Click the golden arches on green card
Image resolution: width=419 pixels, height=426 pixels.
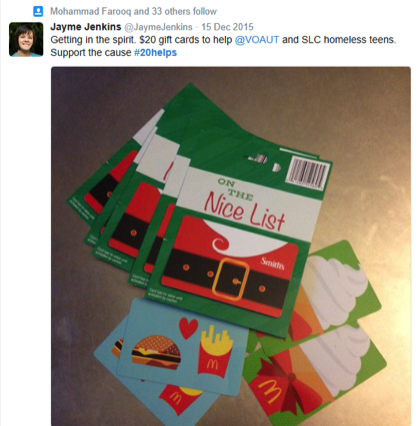click(269, 391)
